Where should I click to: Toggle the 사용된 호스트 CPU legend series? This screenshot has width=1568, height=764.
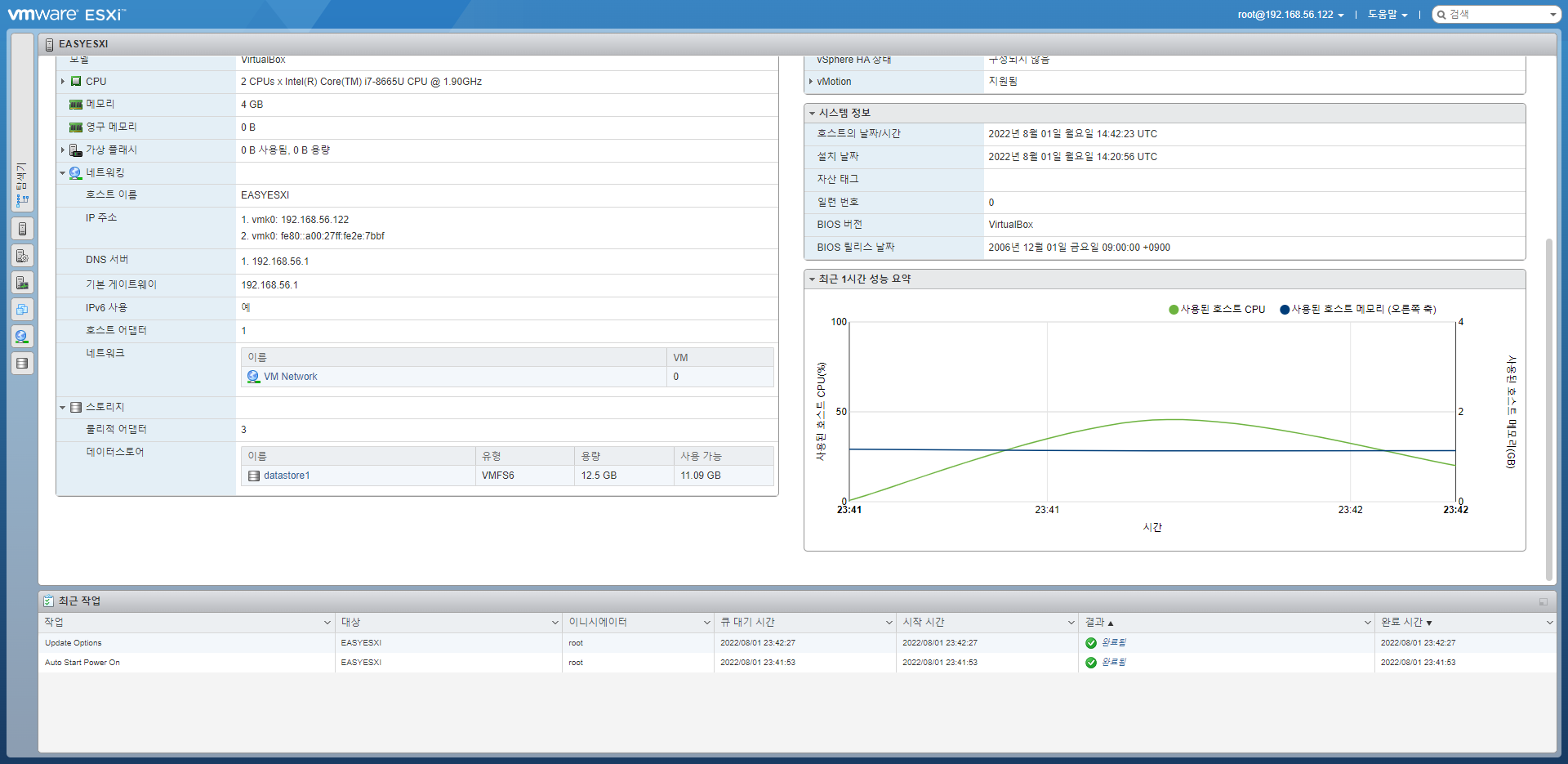1217,310
